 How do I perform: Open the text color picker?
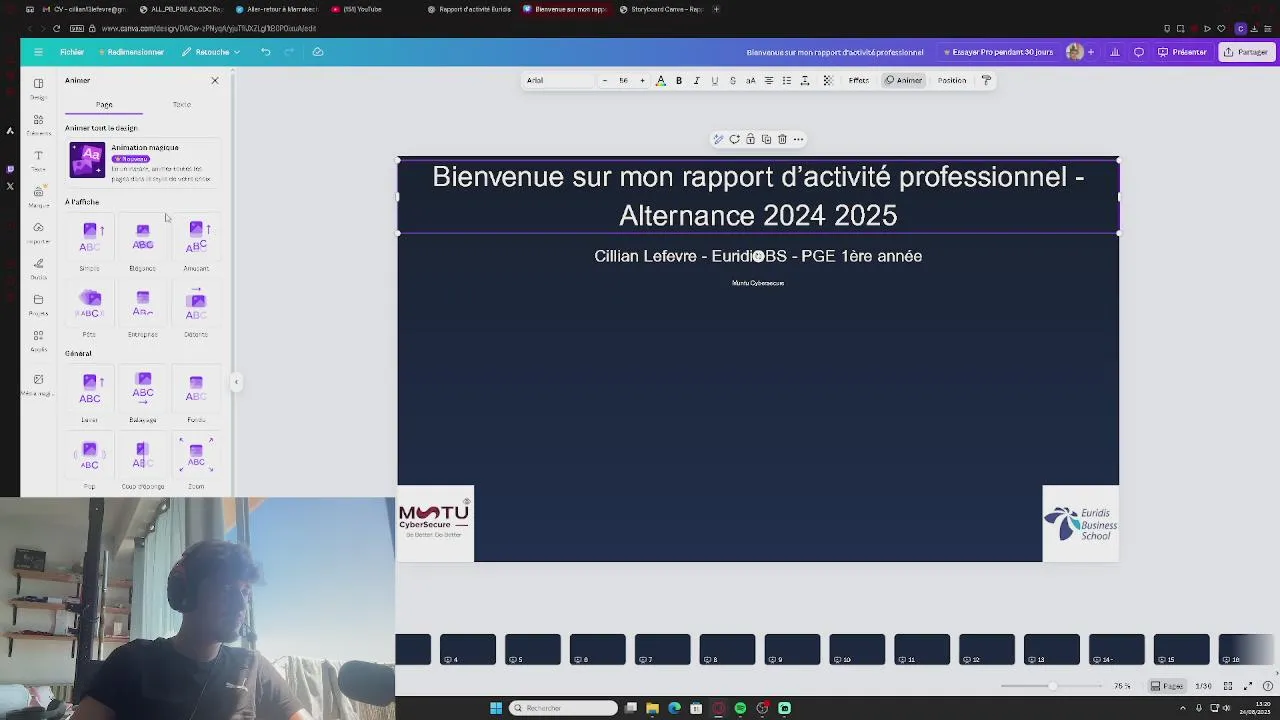pyautogui.click(x=660, y=80)
